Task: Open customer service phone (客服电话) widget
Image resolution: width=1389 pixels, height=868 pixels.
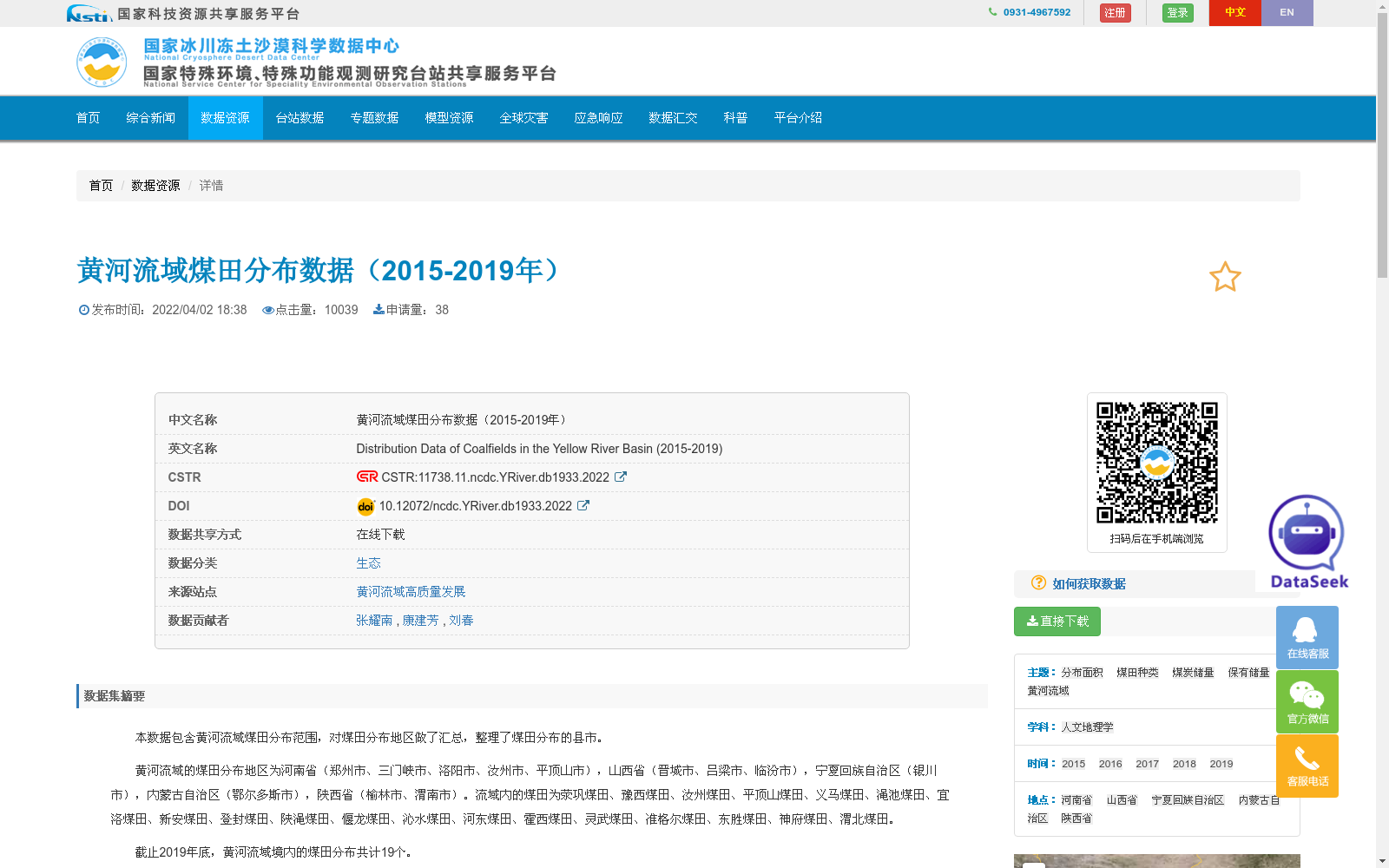Action: pyautogui.click(x=1307, y=766)
